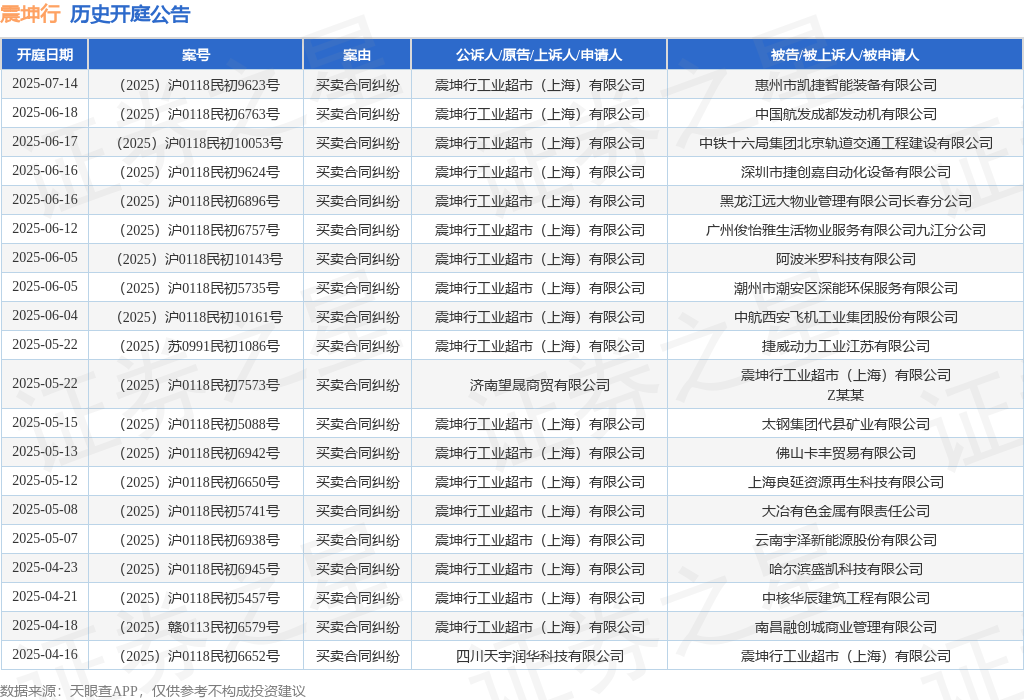Click the date cell 2025-05-08
The height and width of the screenshot is (700, 1024).
point(44,509)
